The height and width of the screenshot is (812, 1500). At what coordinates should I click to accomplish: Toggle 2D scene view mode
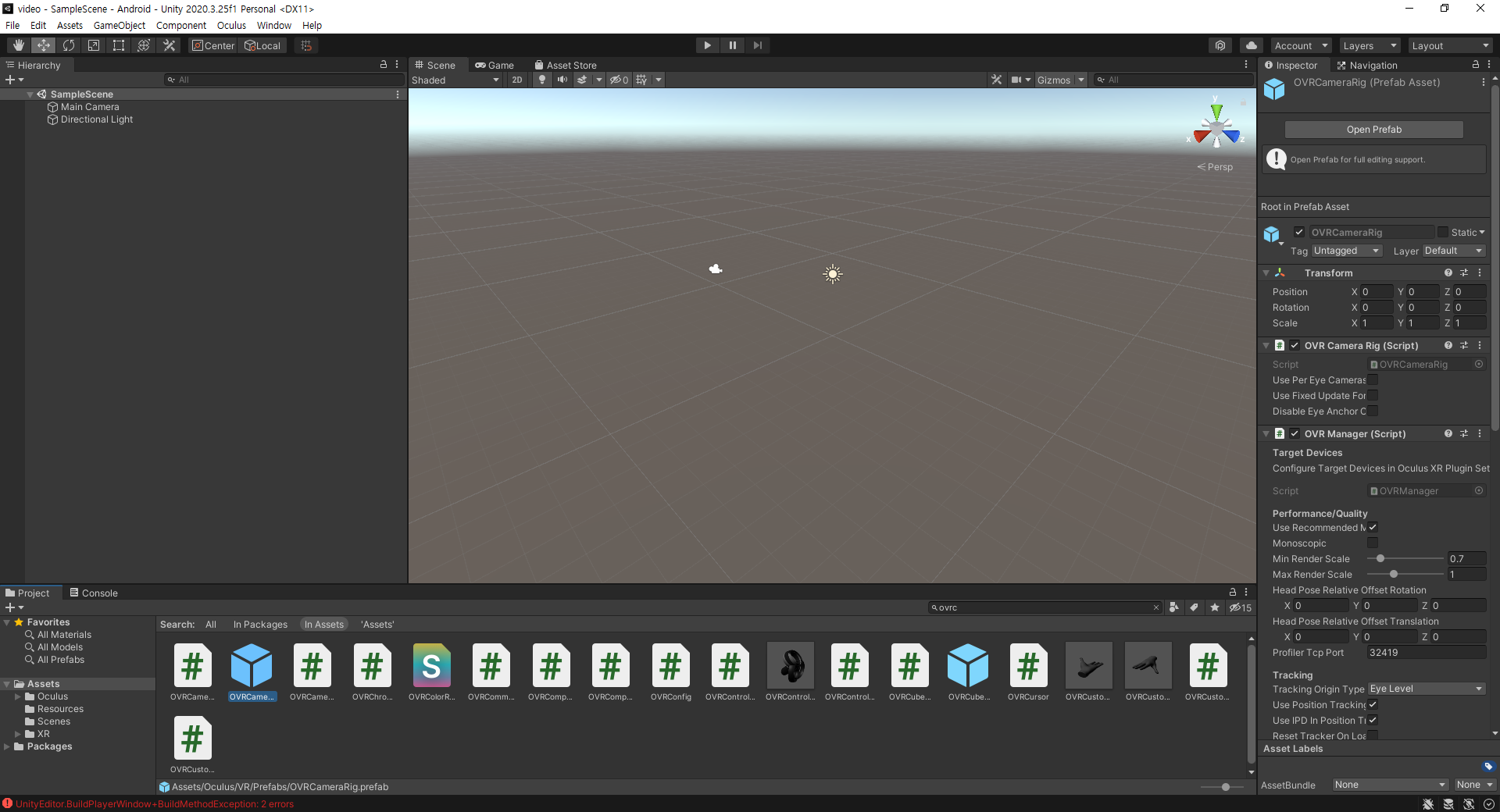[517, 80]
